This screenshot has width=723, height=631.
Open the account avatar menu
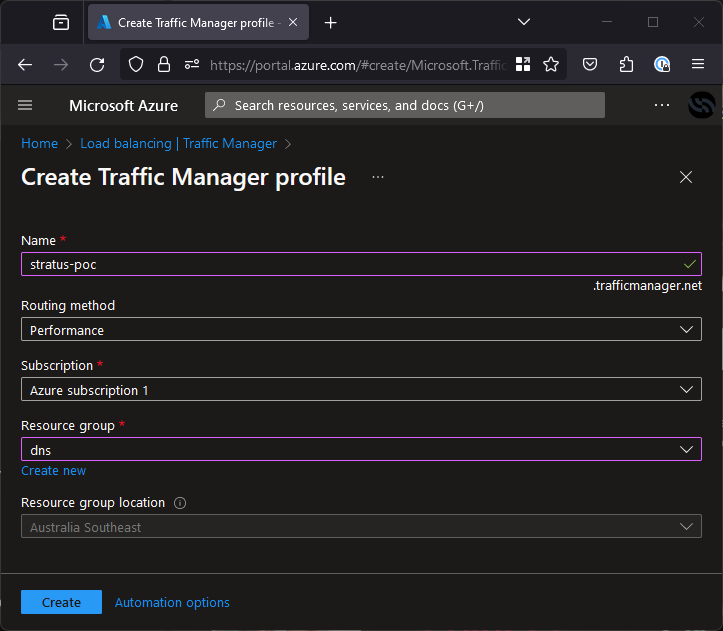point(702,105)
